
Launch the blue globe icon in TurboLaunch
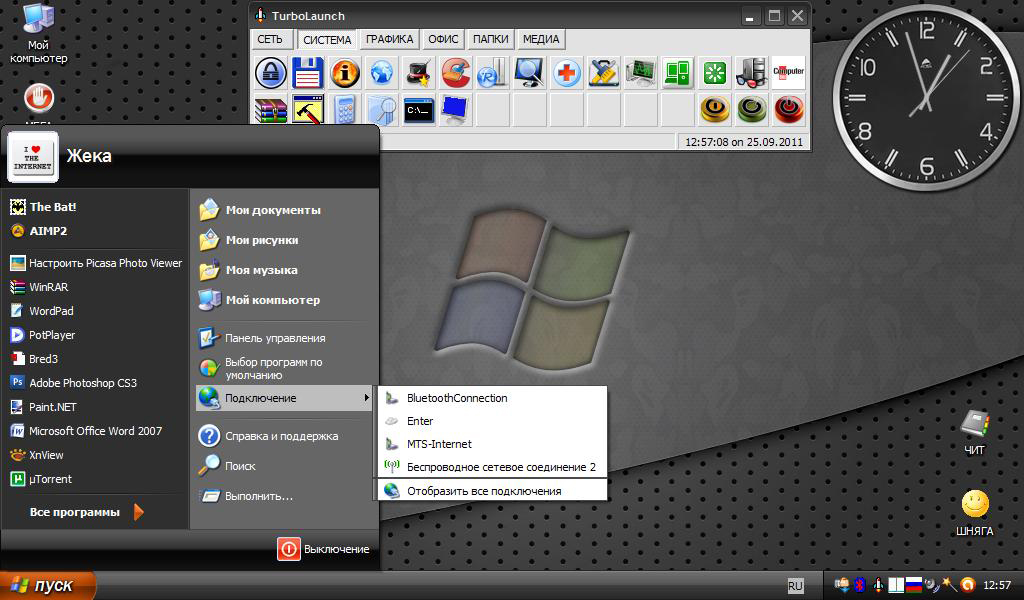[x=381, y=72]
